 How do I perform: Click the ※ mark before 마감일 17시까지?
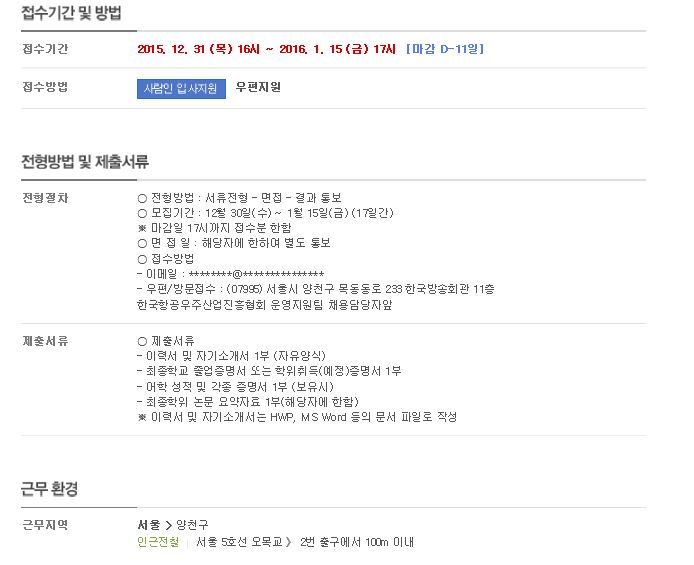pyautogui.click(x=142, y=228)
